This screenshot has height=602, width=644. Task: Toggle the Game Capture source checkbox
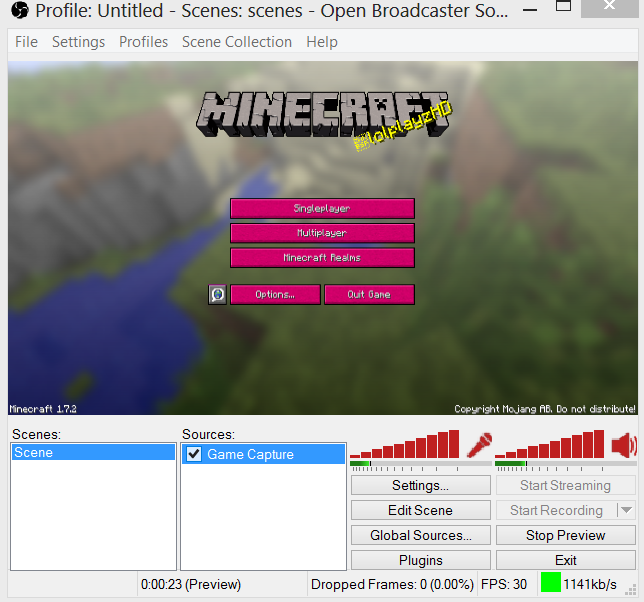194,454
